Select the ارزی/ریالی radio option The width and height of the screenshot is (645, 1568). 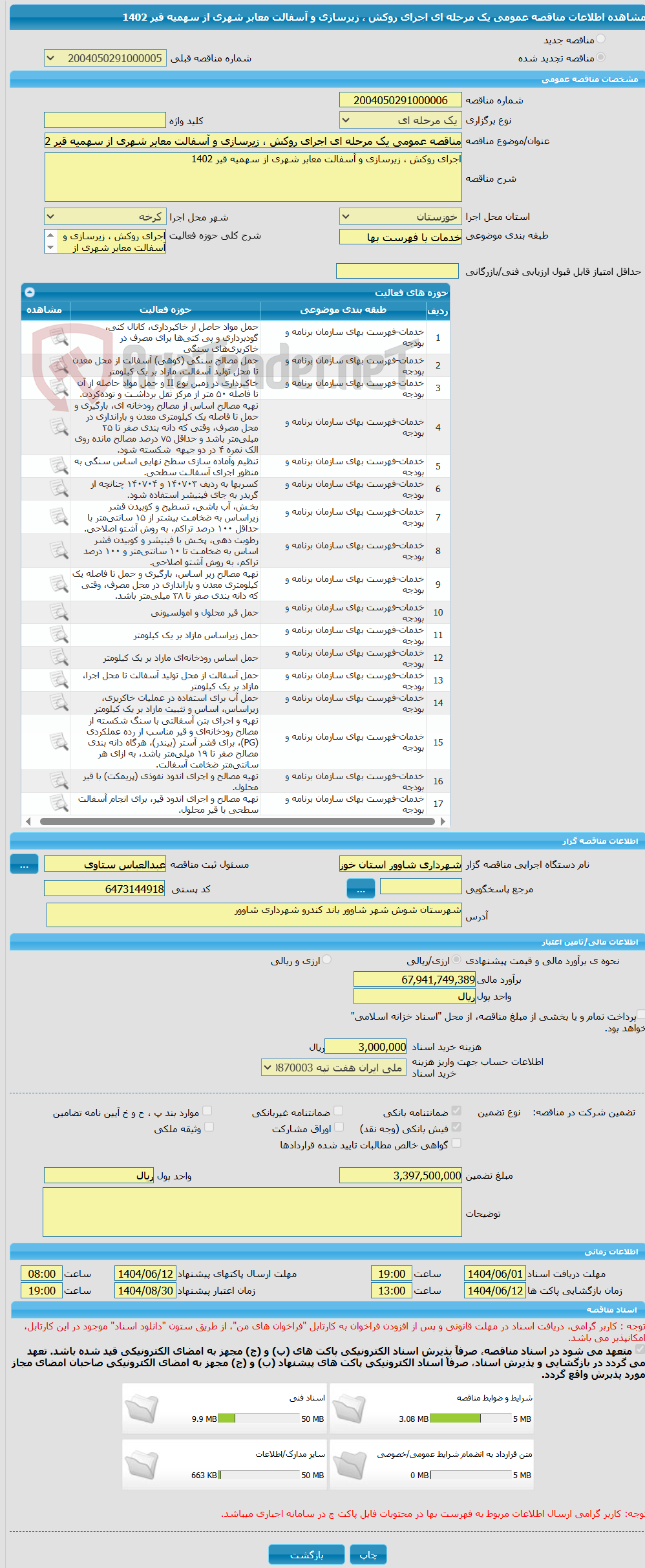457,960
